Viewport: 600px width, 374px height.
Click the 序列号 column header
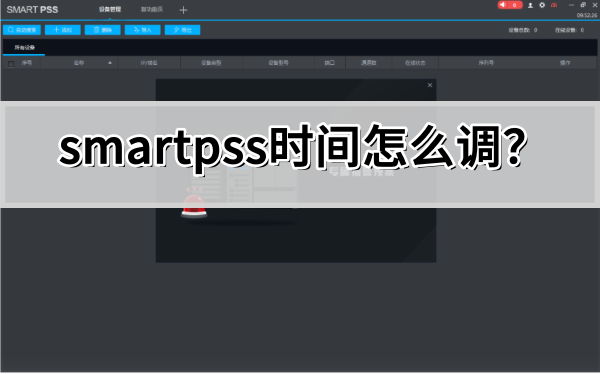486,63
